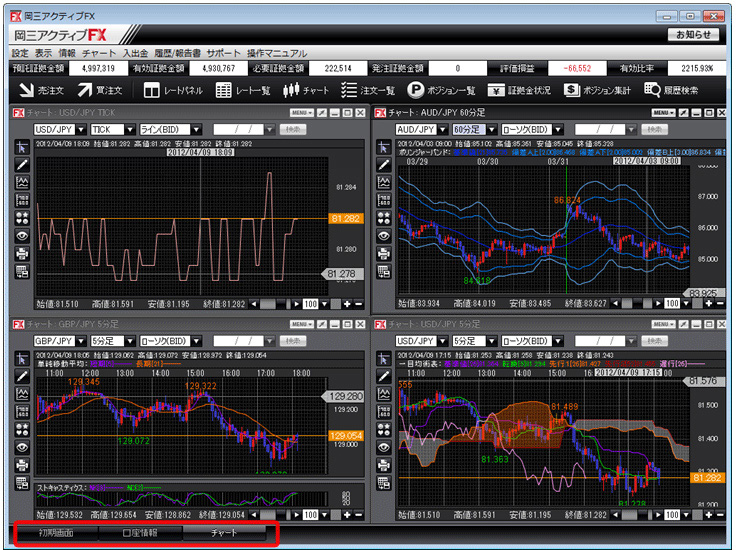Open shapes marker icon in USD/JPY TICK chart
The width and height of the screenshot is (736, 550).
(22, 218)
